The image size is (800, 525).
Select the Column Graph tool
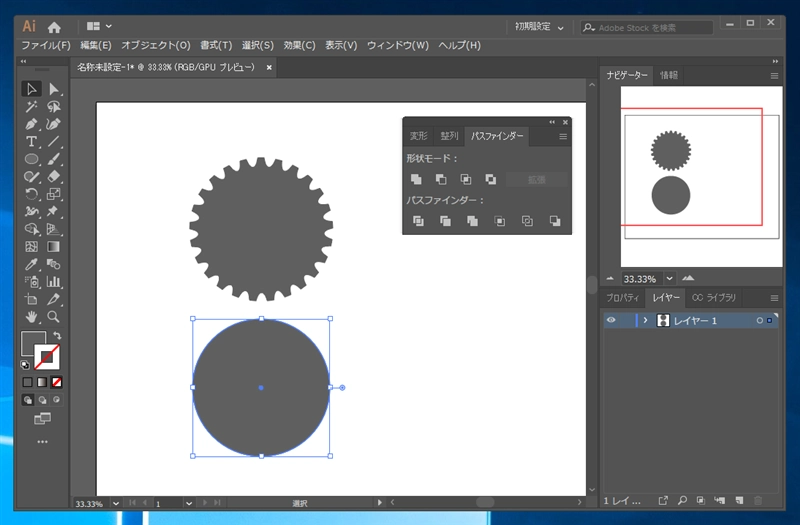pos(54,282)
